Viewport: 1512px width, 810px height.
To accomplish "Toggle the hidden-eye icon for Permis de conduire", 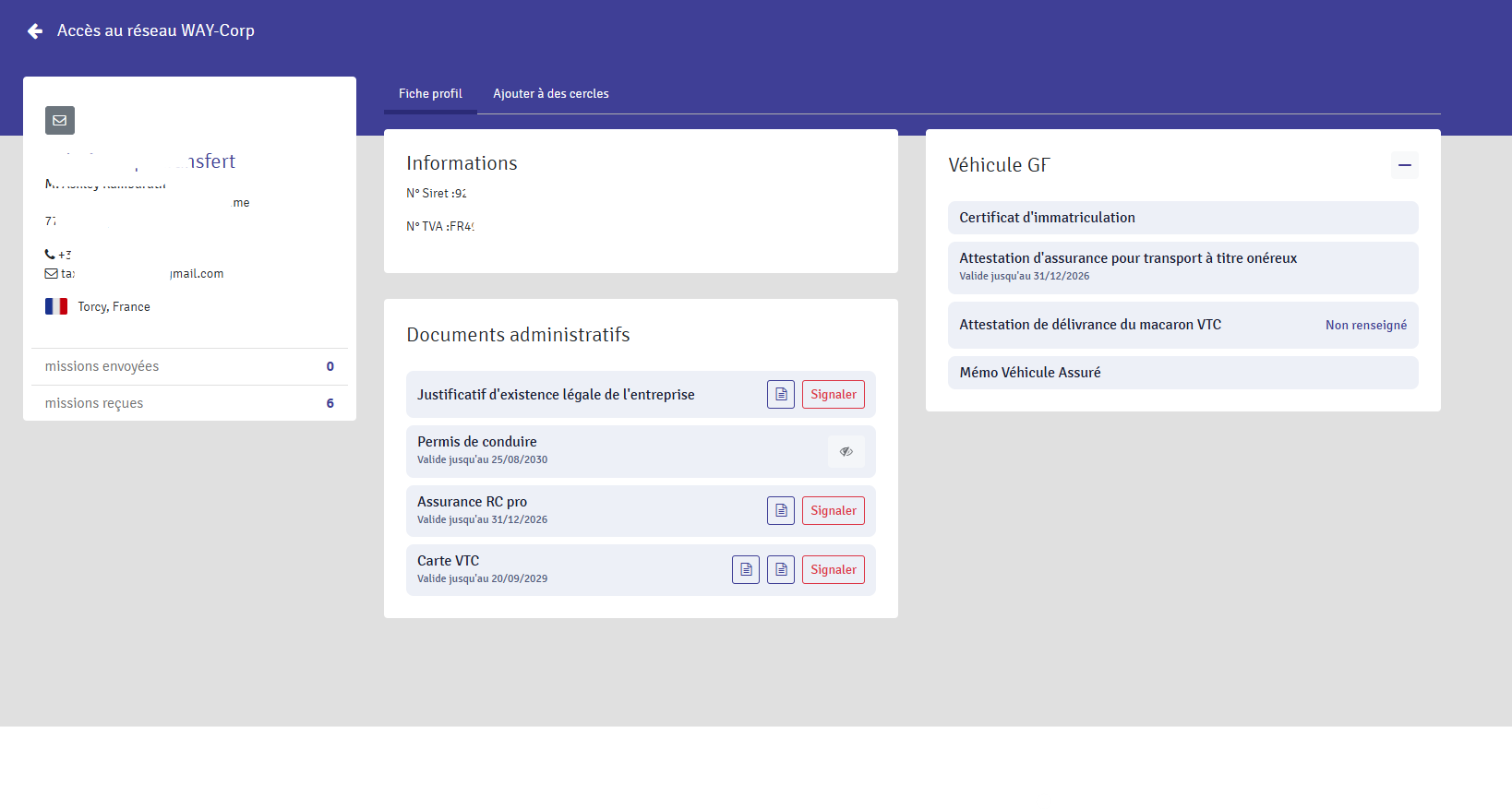I will pyautogui.click(x=846, y=452).
